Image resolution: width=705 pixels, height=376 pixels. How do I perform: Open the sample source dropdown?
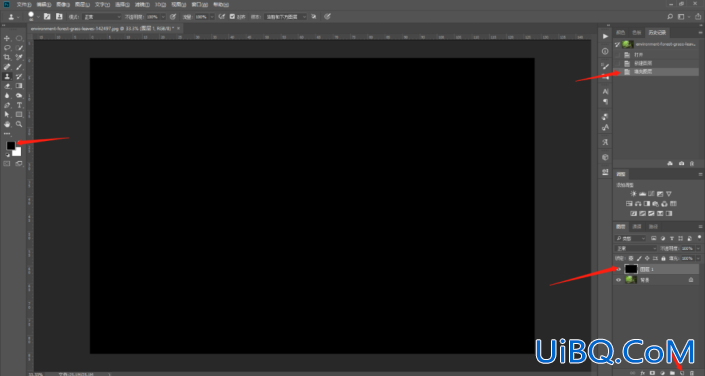point(286,17)
